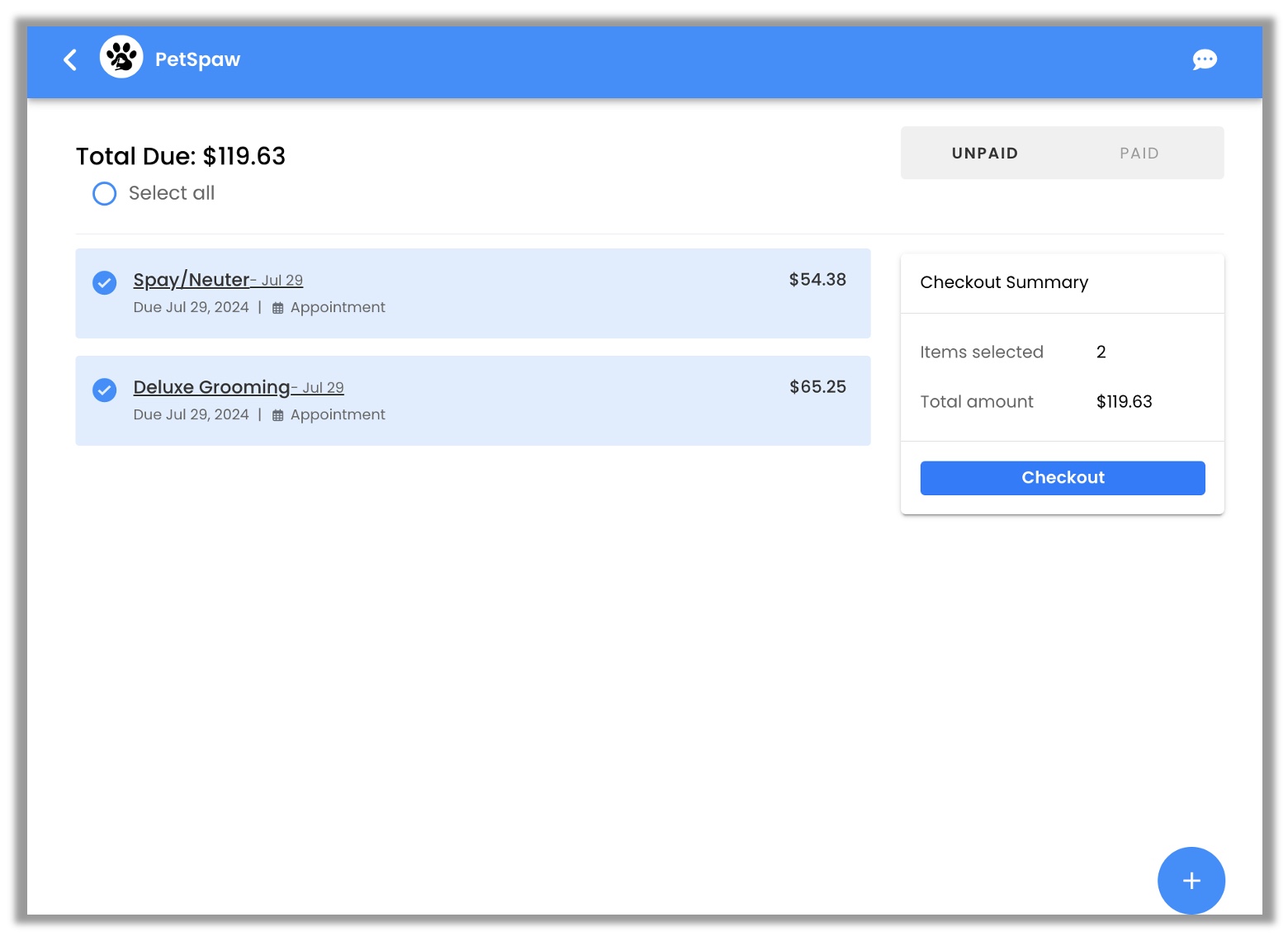
Task: Click the back arrow in header
Action: pyautogui.click(x=71, y=59)
